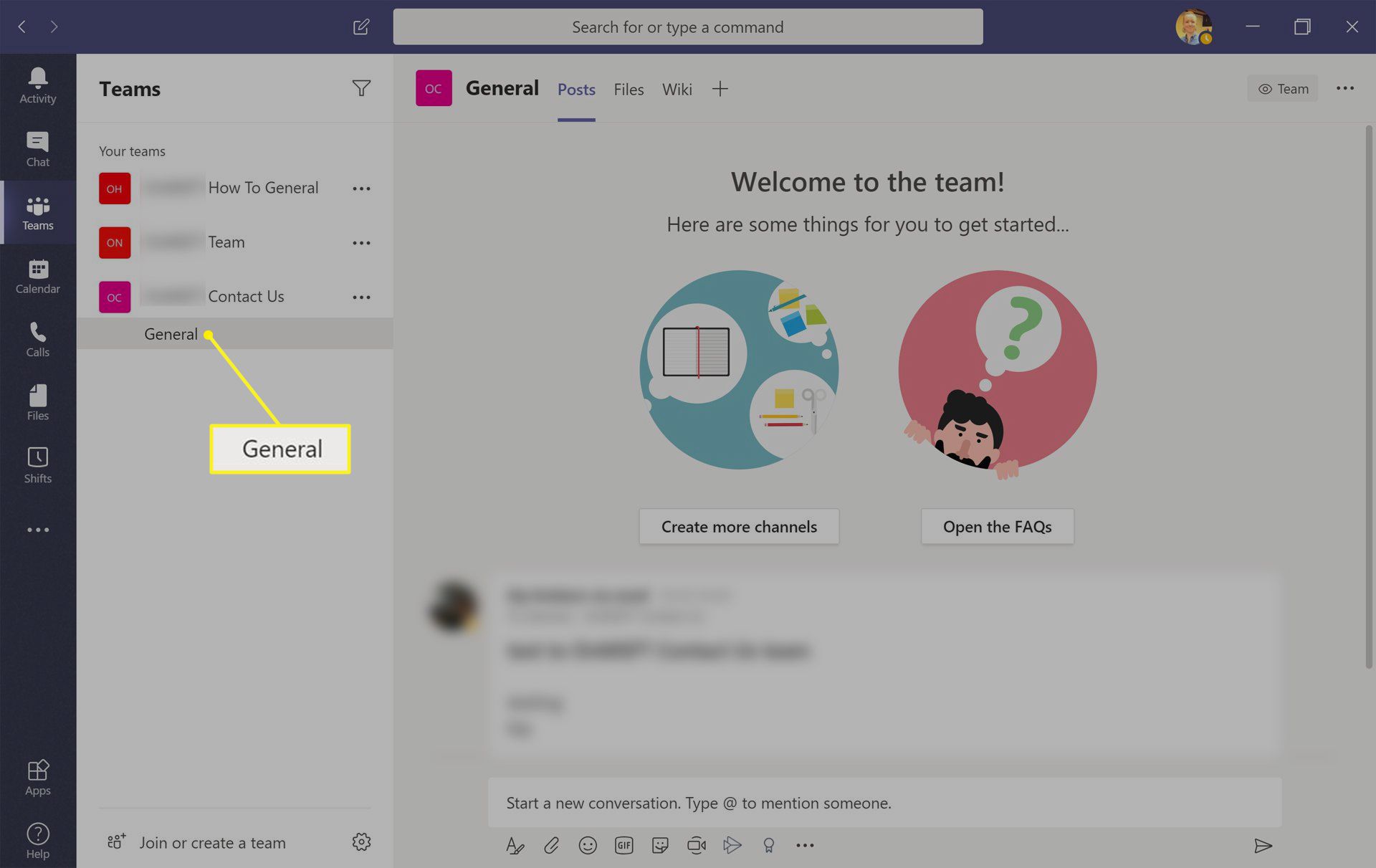Toggle the Team view button
Image resolution: width=1376 pixels, height=868 pixels.
tap(1284, 88)
